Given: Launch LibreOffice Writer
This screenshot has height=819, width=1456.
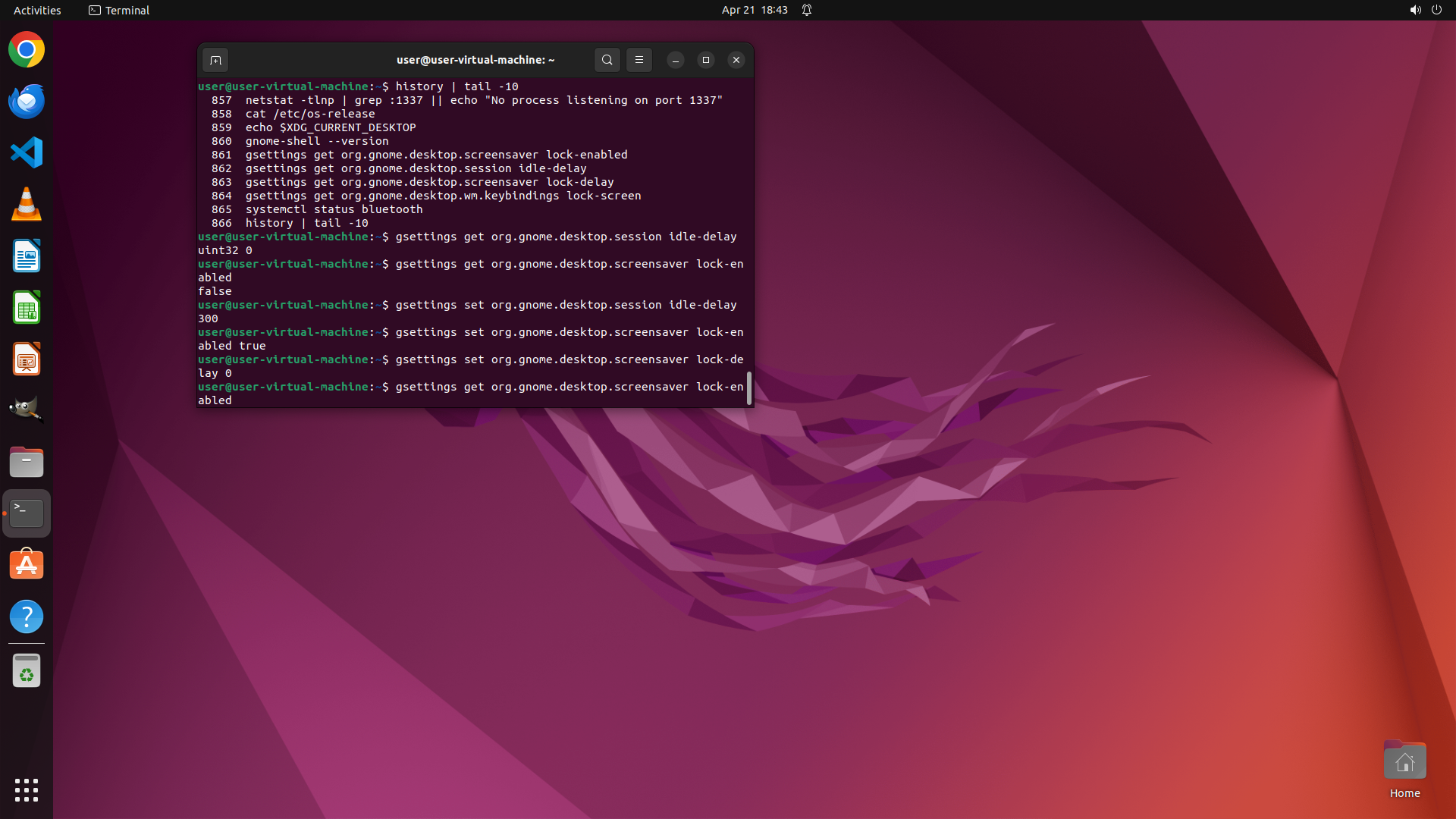Looking at the screenshot, I should coord(27,256).
